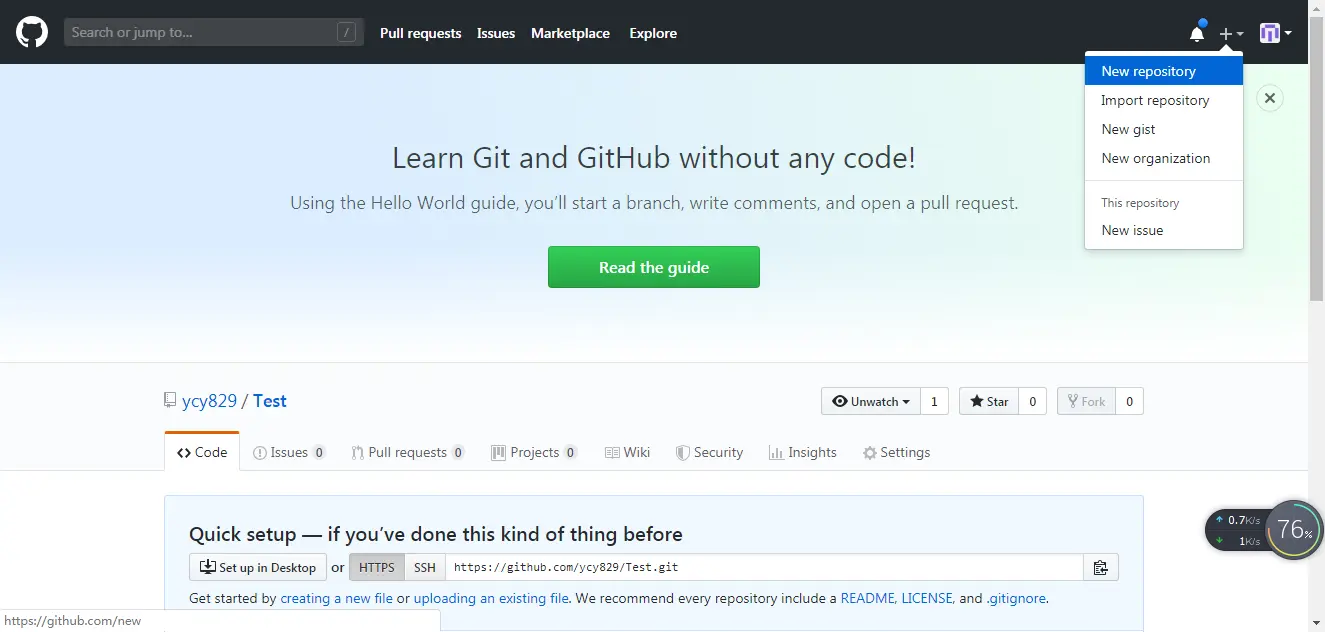Open the Wiki tab
Viewport: 1325px width, 632px height.
point(627,452)
